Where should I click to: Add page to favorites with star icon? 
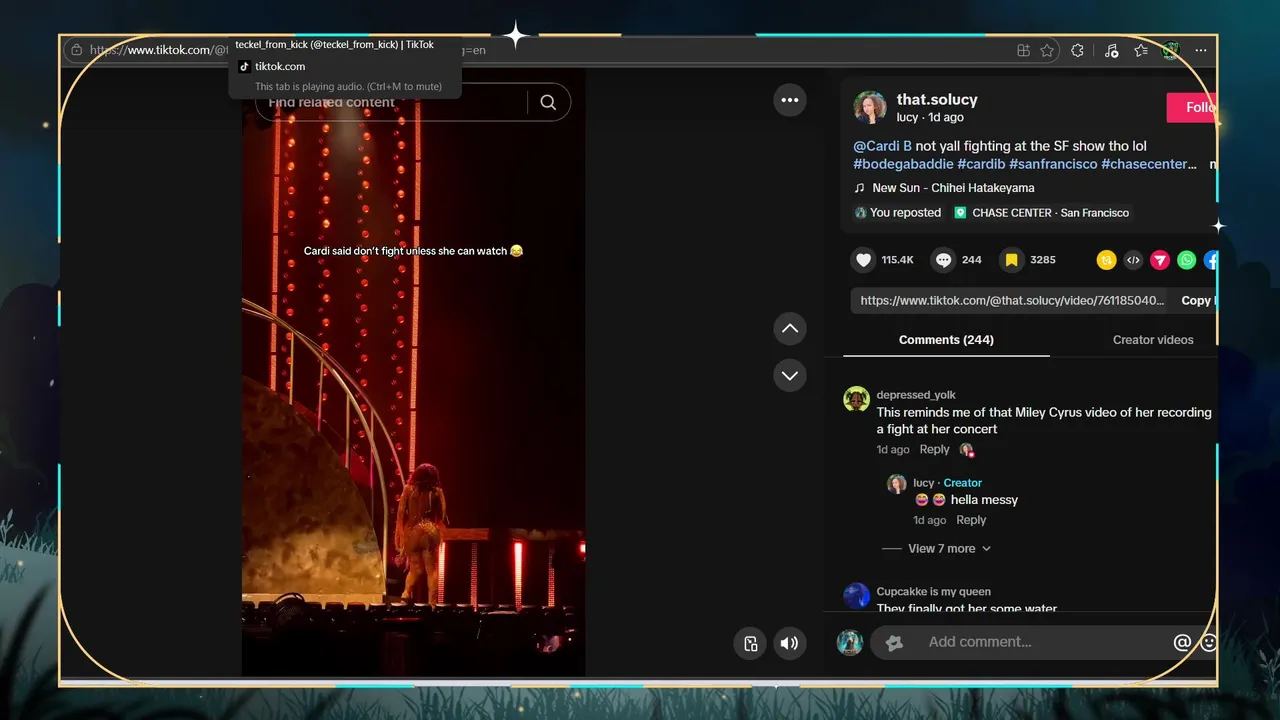click(1047, 50)
